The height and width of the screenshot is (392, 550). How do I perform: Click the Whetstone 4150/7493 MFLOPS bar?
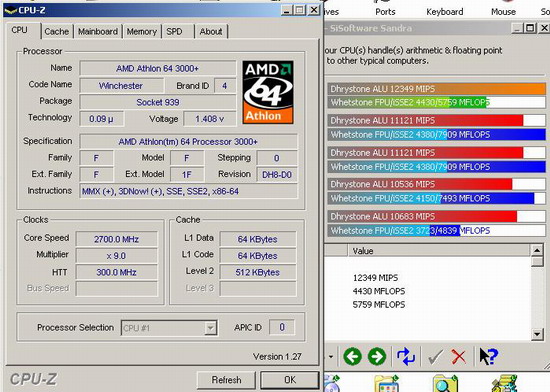click(x=437, y=198)
